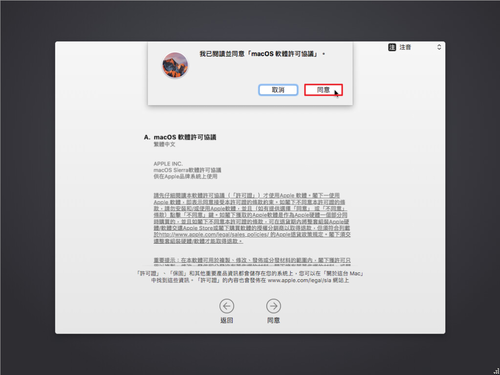This screenshot has width=500, height=375.
Task: Click the 返回 label under the back arrow
Action: (227, 320)
